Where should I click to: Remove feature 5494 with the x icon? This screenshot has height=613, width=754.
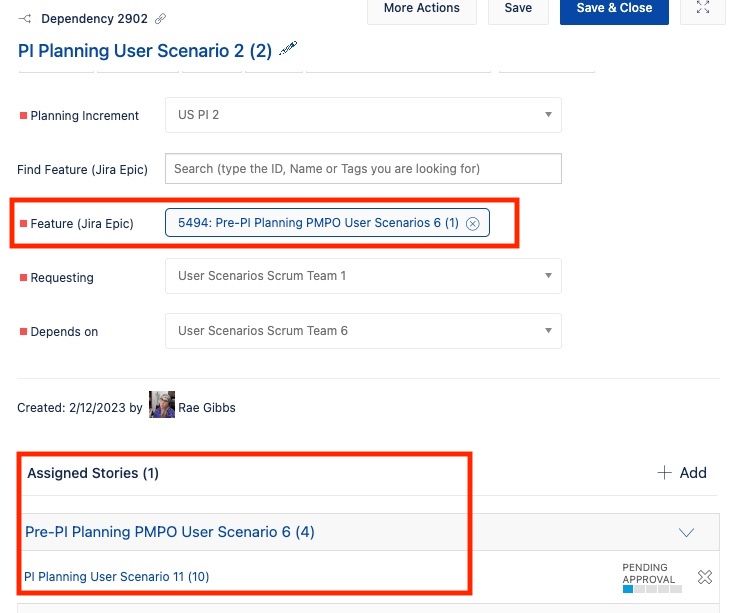click(473, 224)
